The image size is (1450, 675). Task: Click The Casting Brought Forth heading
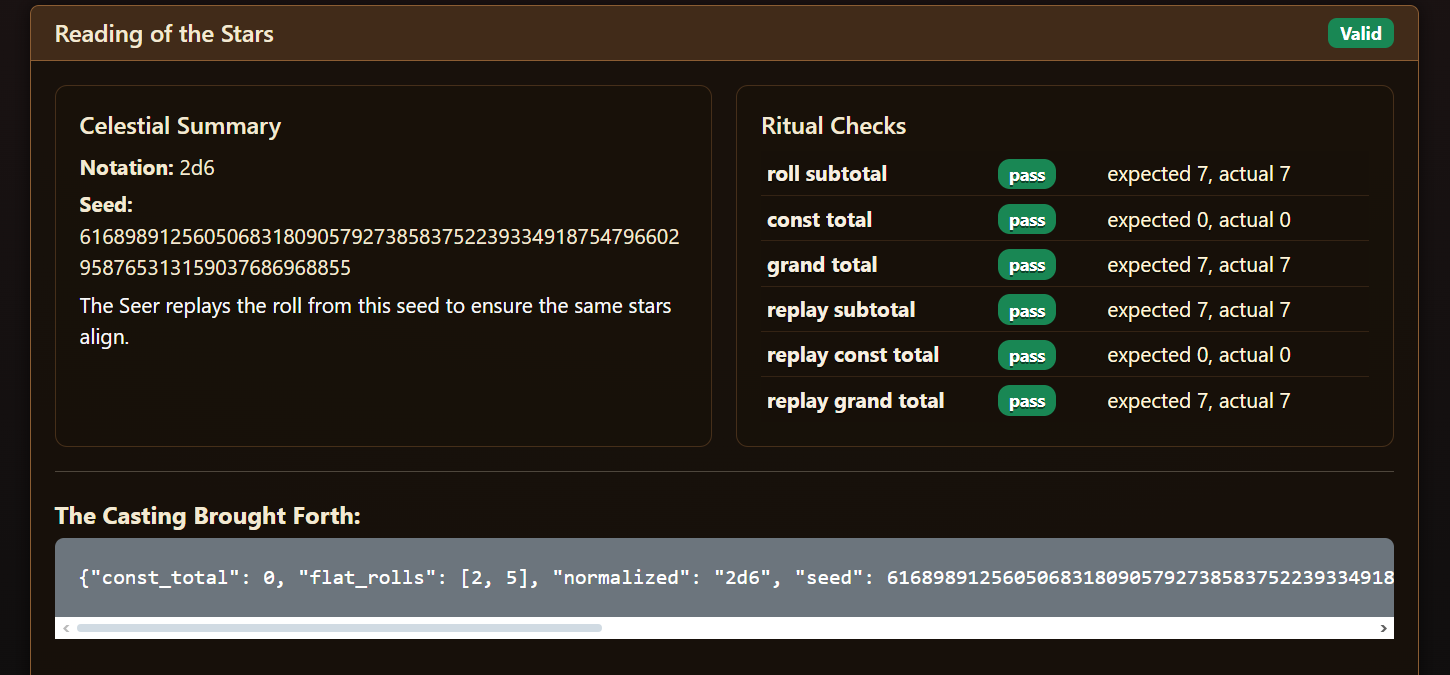click(207, 516)
